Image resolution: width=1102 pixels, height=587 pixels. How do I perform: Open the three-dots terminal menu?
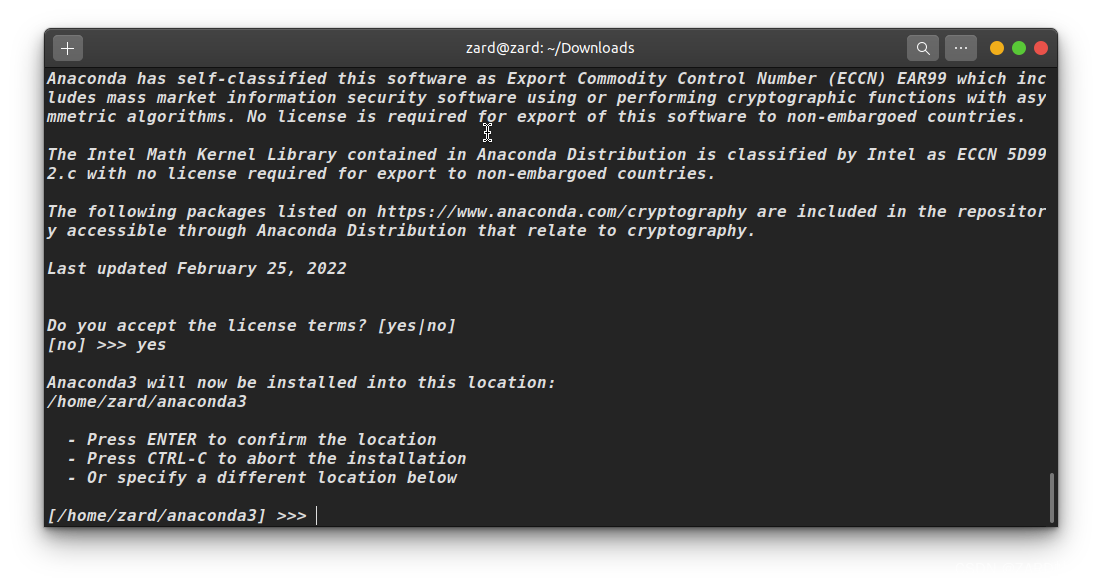(960, 48)
